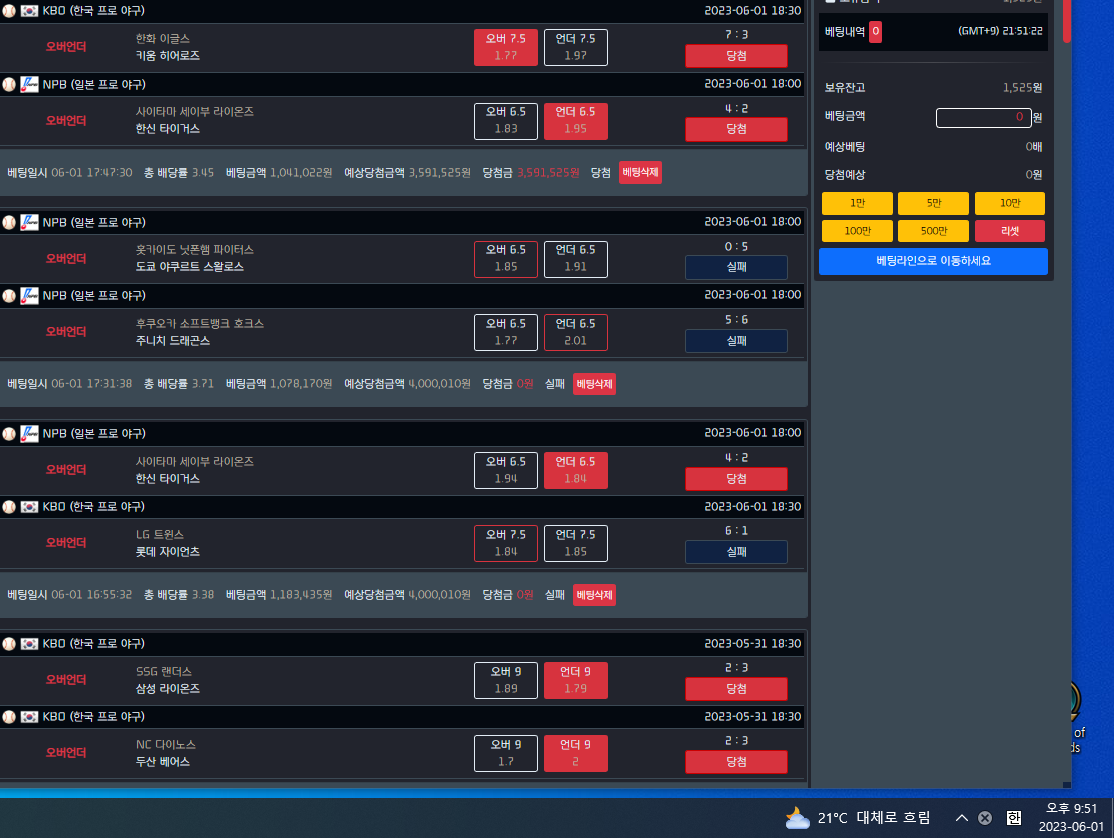This screenshot has width=1114, height=838.
Task: Delete the bet placed at 17:47:30
Action: (640, 173)
